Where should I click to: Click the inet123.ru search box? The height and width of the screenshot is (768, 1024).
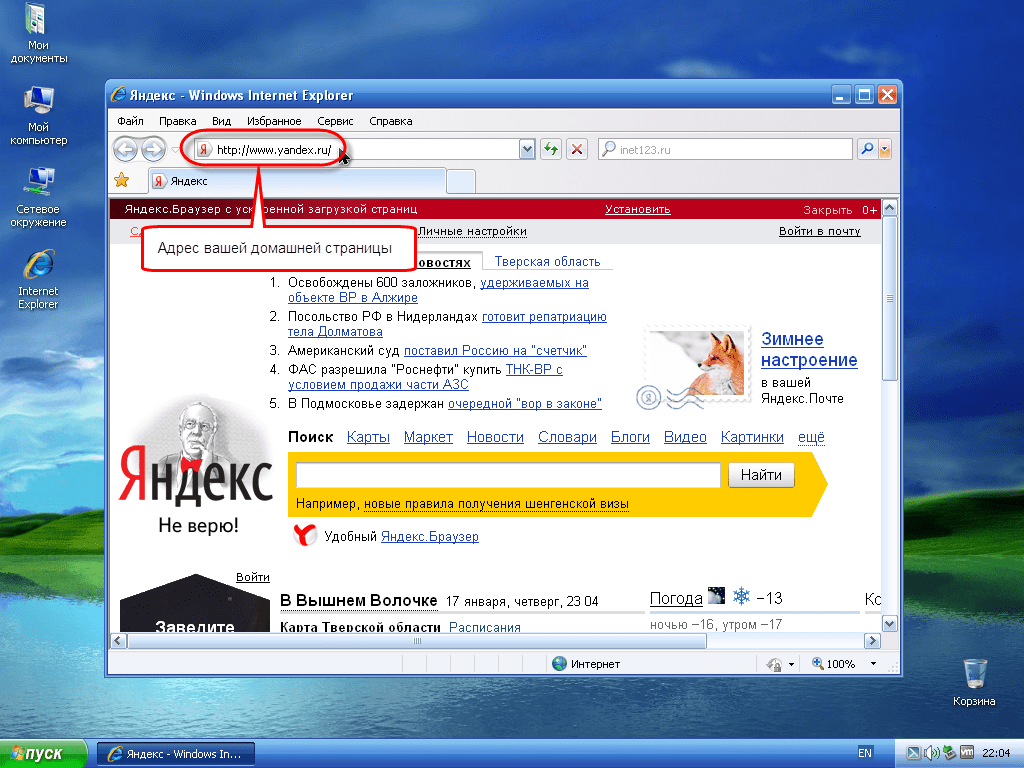726,149
